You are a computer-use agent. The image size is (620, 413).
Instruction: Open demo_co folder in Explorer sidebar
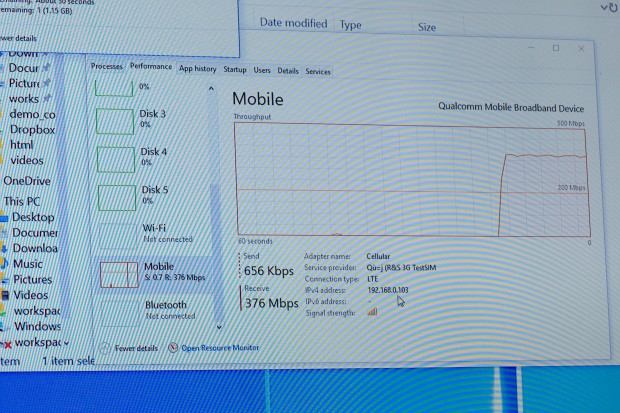pyautogui.click(x=32, y=114)
